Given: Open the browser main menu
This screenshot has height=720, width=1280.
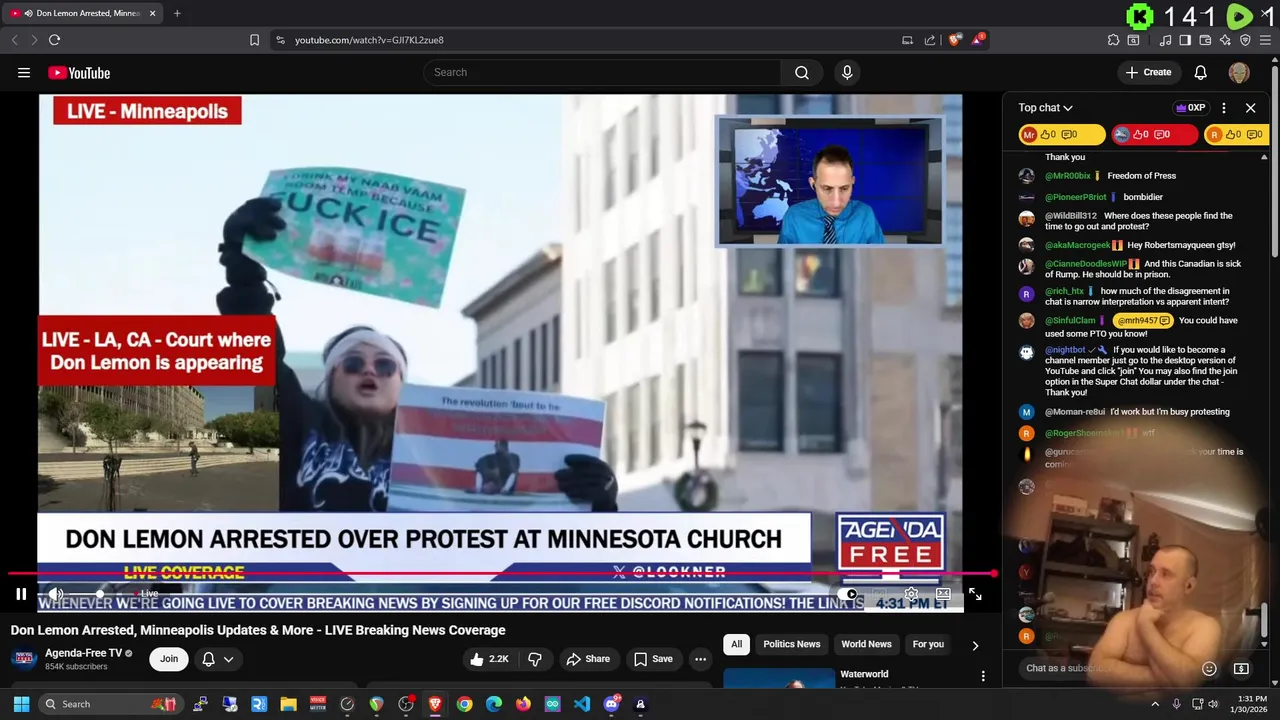Looking at the screenshot, I should pos(1265,40).
